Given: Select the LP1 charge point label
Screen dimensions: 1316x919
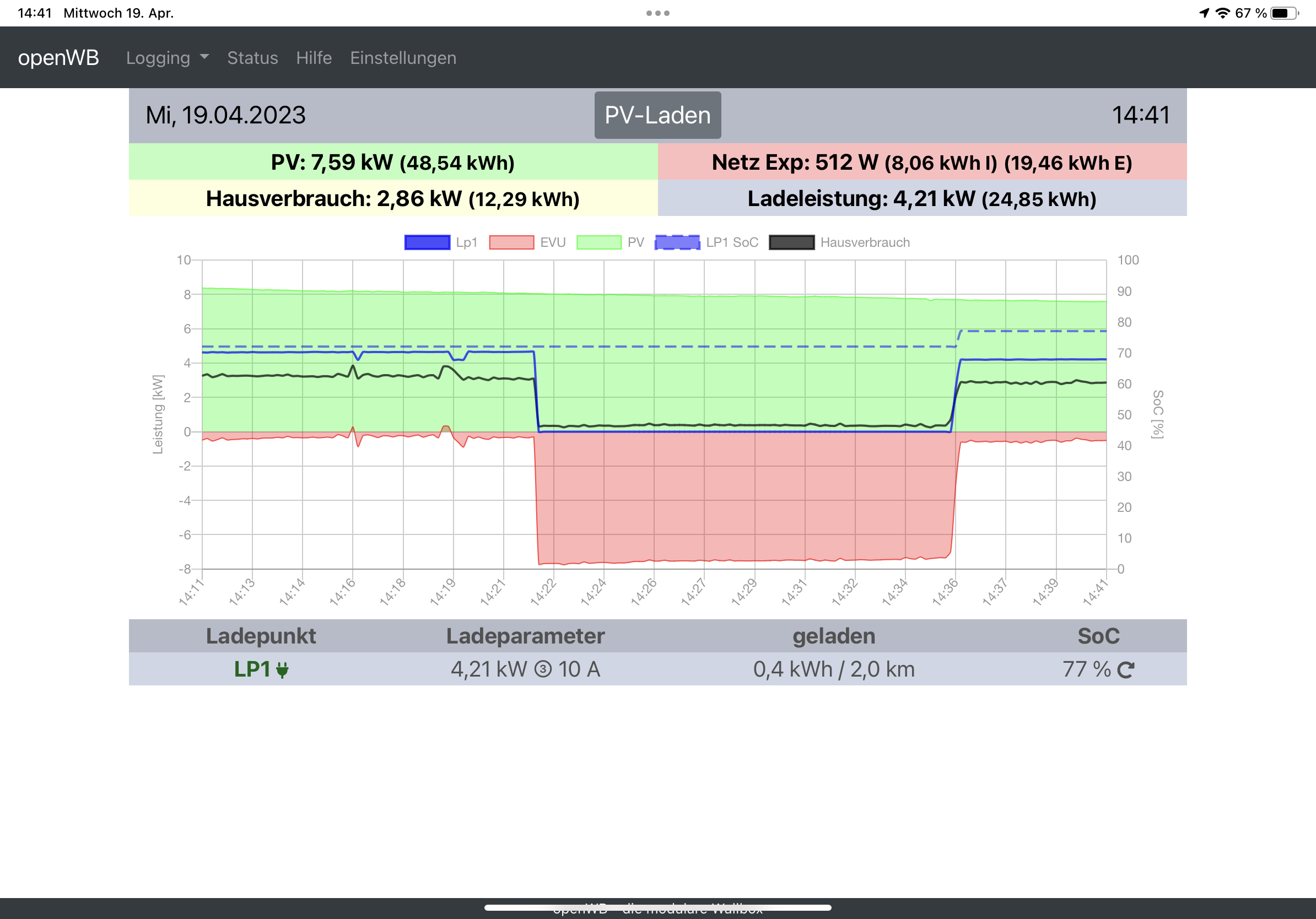Looking at the screenshot, I should tap(252, 669).
